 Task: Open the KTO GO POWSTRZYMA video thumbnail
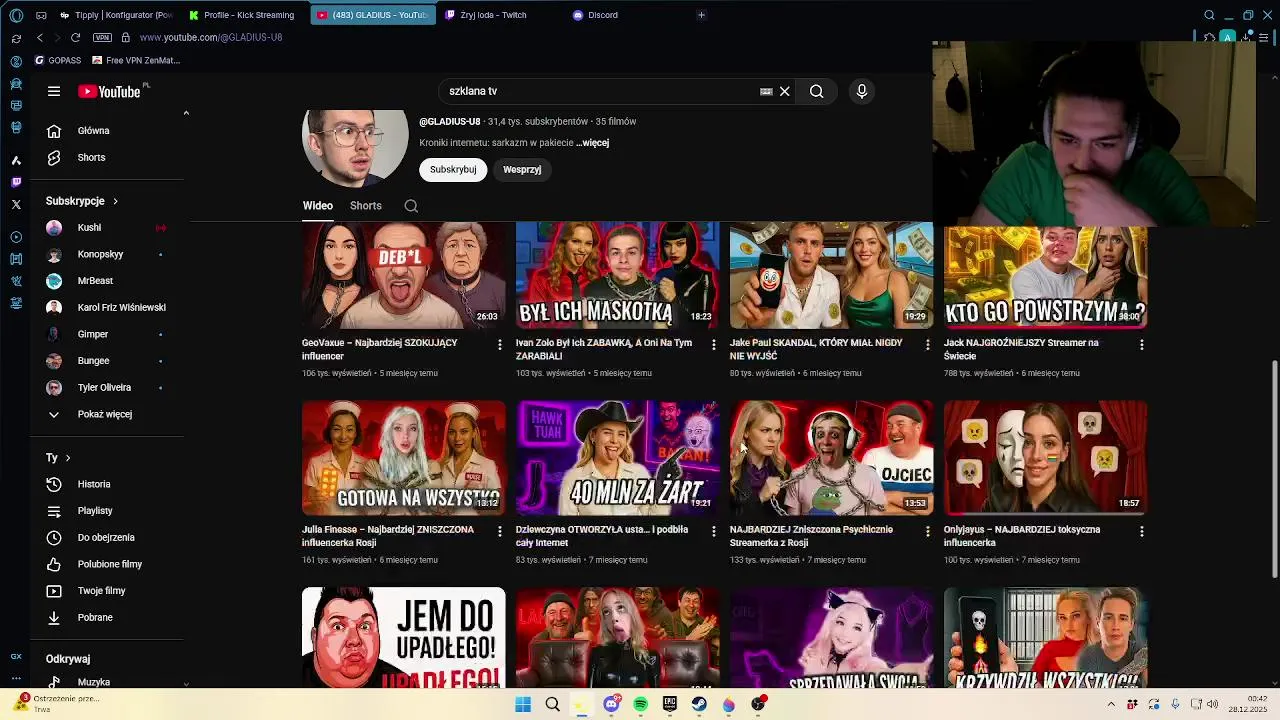1045,276
